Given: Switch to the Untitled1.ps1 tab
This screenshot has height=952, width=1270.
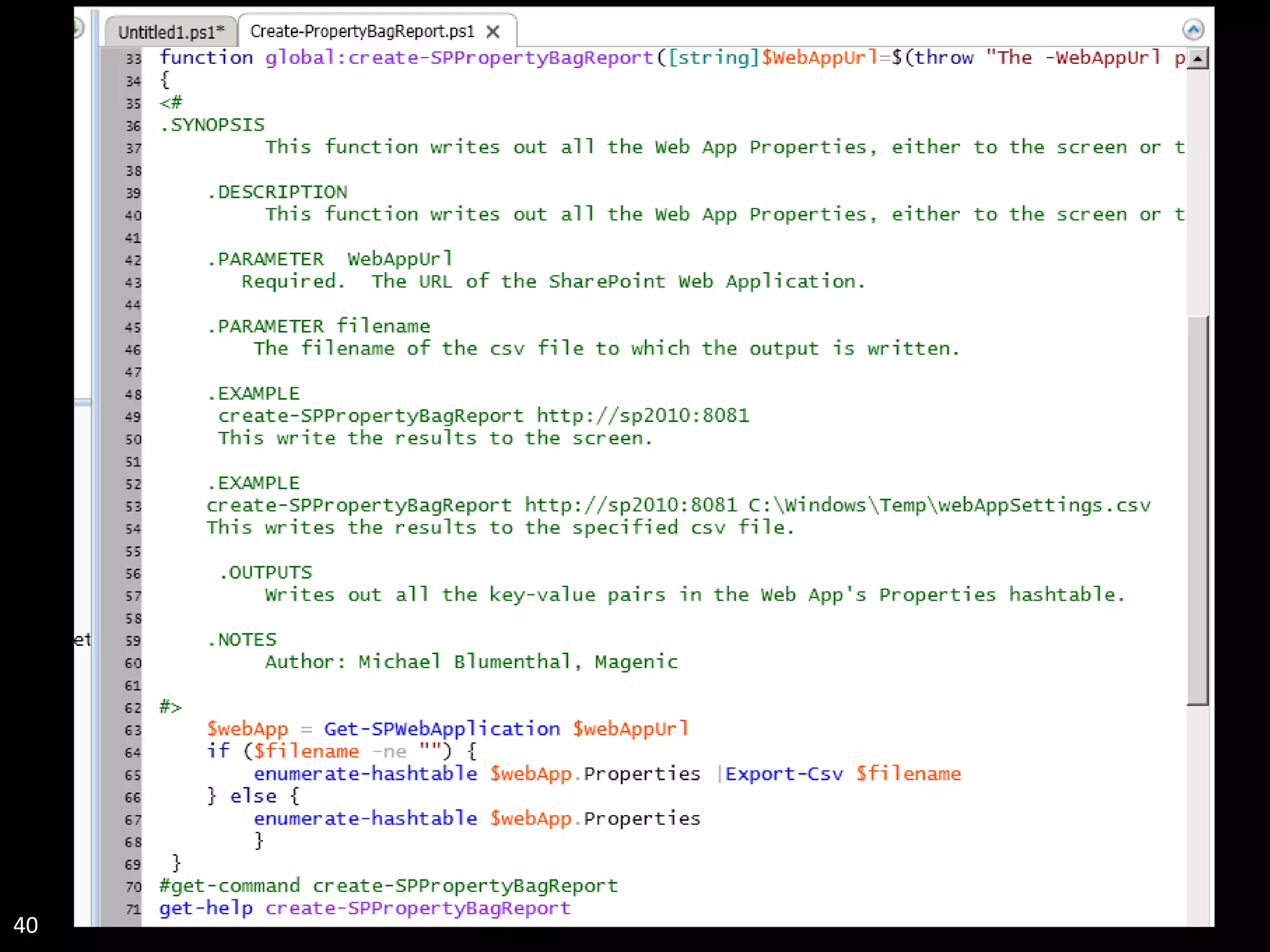Looking at the screenshot, I should [x=171, y=32].
